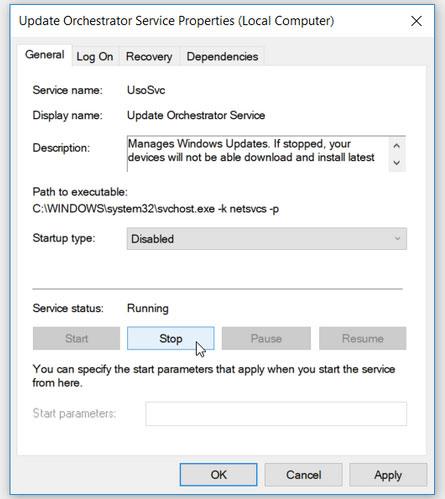445x499 pixels.
Task: Focus the Start parameters input field
Action: [276, 414]
